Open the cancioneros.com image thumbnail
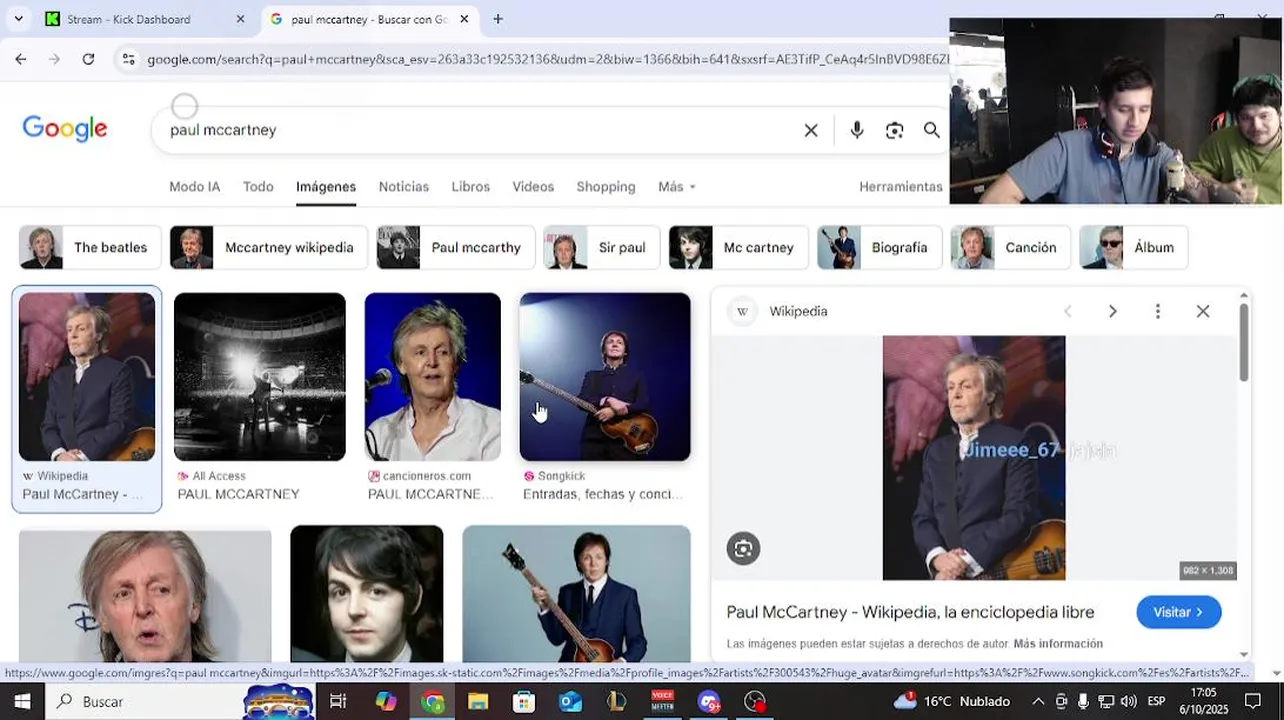 (432, 376)
